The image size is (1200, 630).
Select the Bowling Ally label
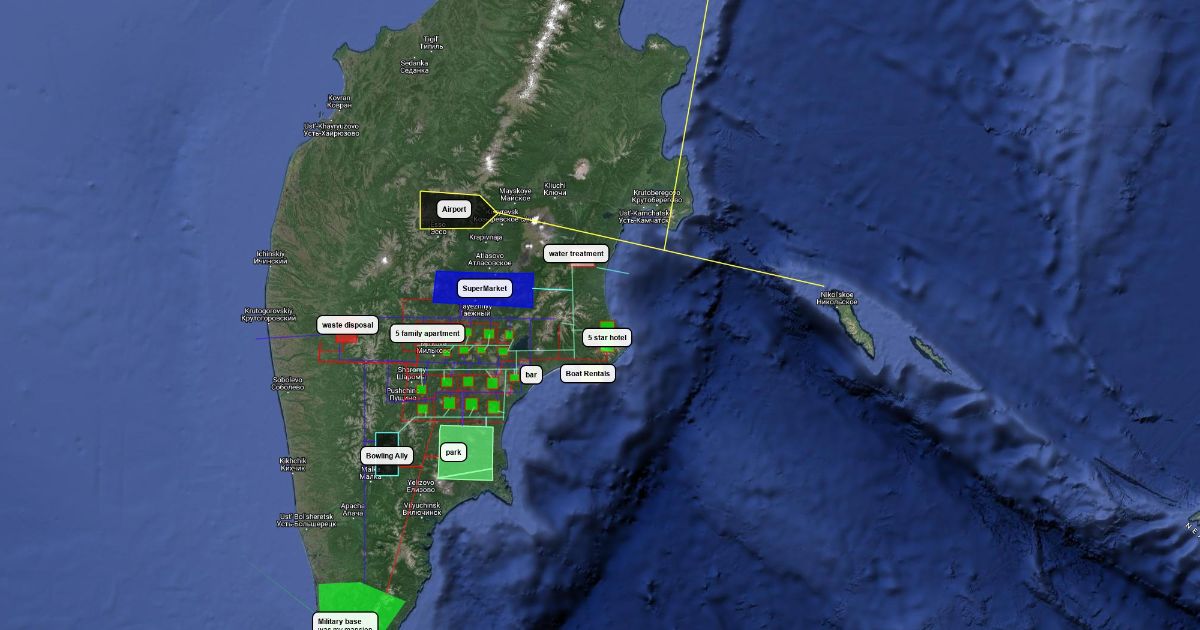pyautogui.click(x=387, y=456)
